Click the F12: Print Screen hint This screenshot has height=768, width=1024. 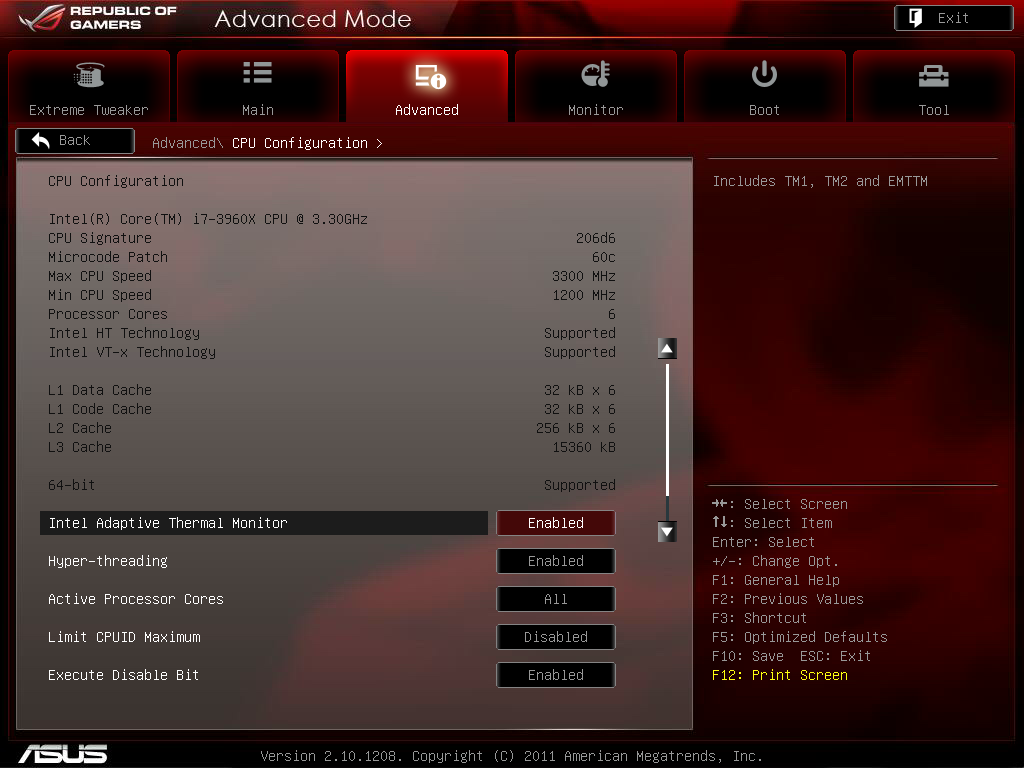pos(780,675)
